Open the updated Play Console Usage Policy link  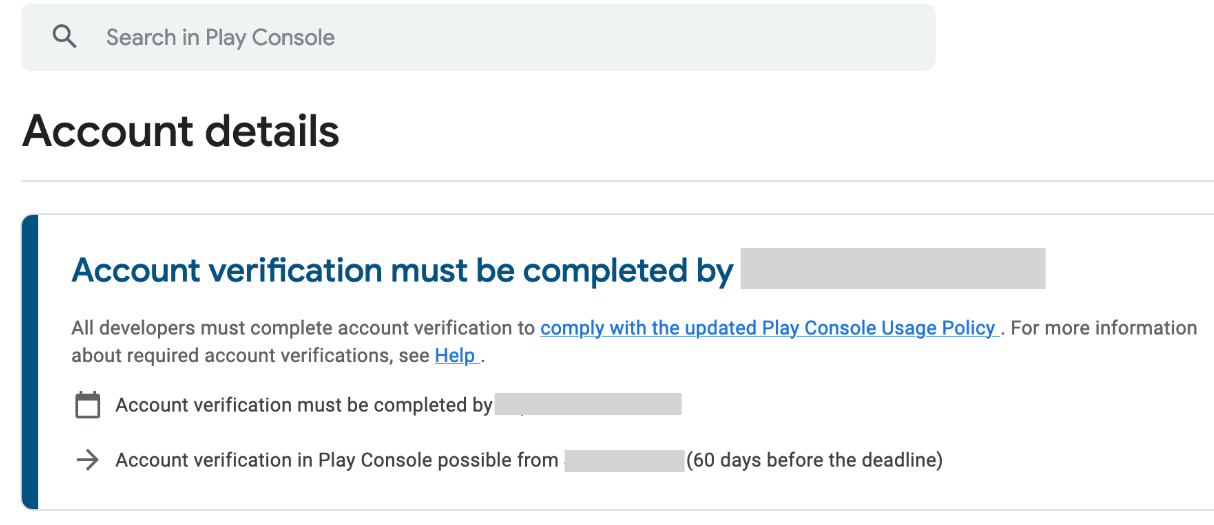click(x=768, y=328)
